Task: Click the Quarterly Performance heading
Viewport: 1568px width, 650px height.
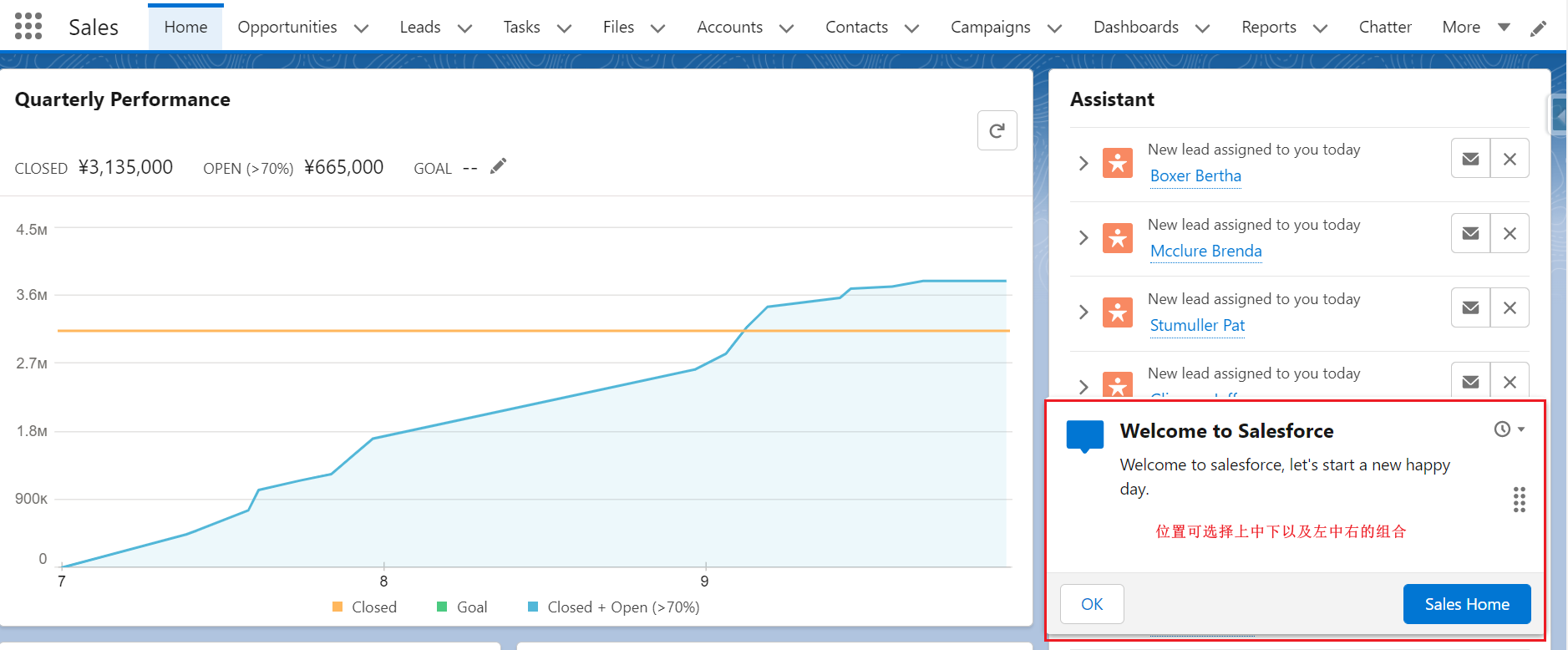Action: 123,99
